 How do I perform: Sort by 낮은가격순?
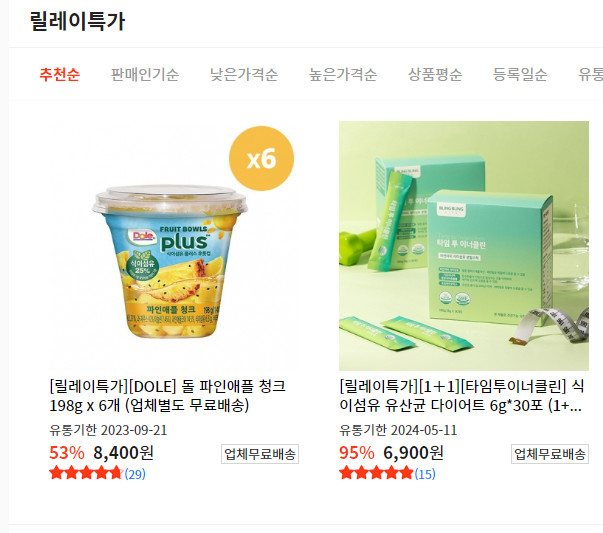point(244,74)
